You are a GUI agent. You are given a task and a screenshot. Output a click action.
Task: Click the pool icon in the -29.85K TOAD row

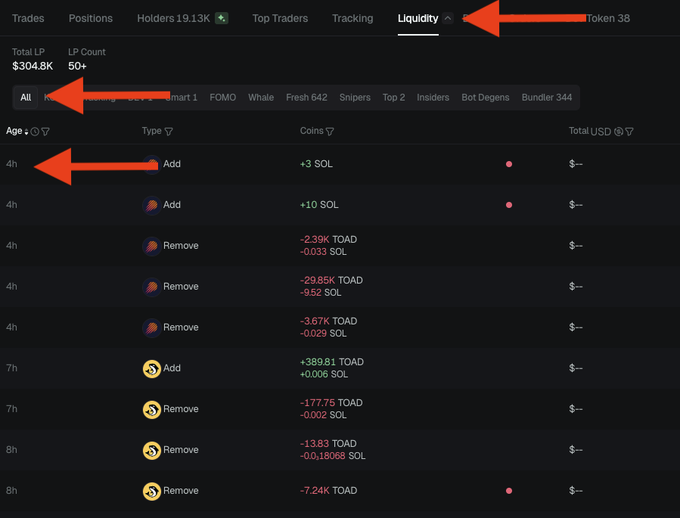coord(152,287)
